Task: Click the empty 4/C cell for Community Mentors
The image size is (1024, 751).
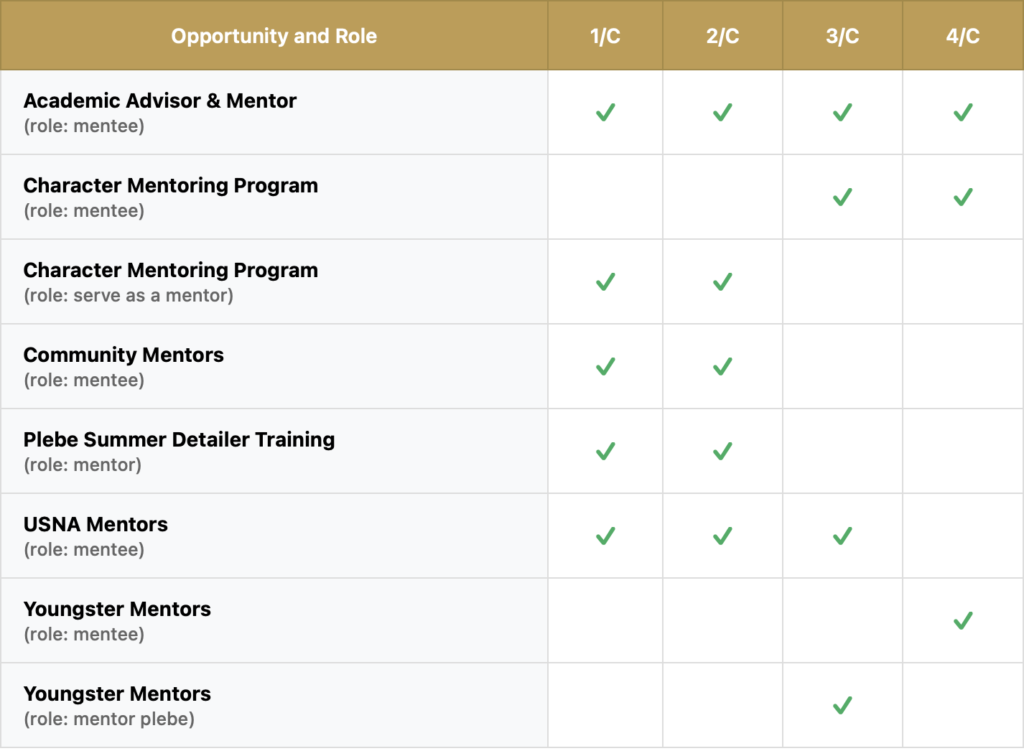Action: click(x=962, y=367)
